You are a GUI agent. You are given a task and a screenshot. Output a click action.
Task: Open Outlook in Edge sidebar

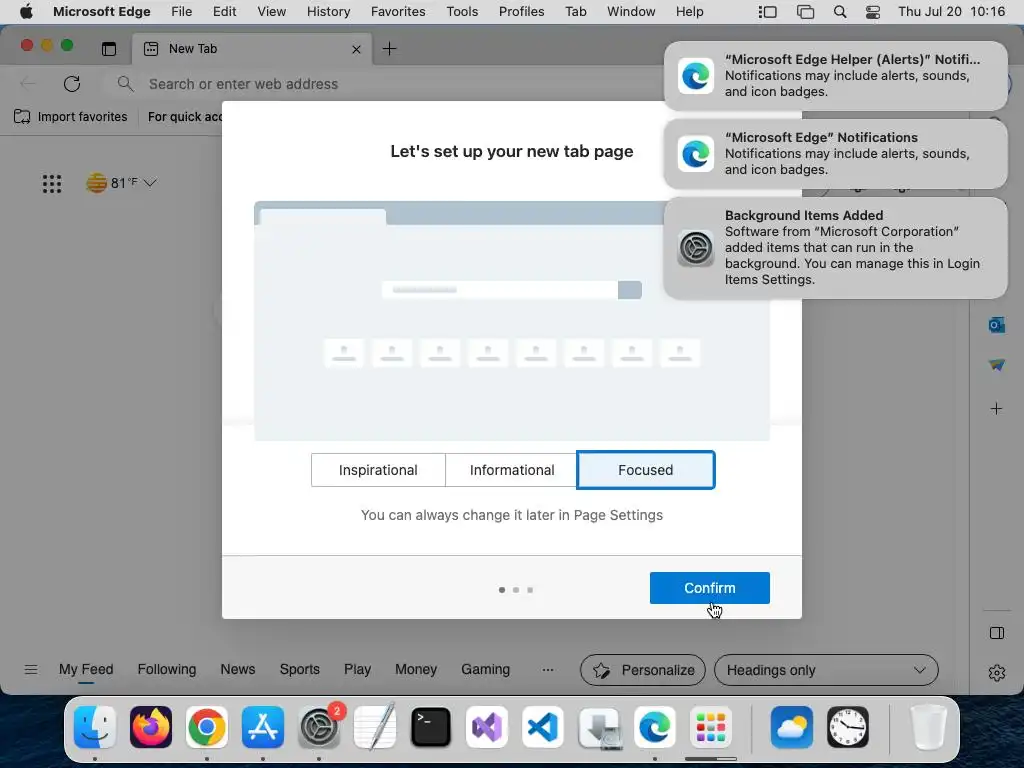[997, 325]
